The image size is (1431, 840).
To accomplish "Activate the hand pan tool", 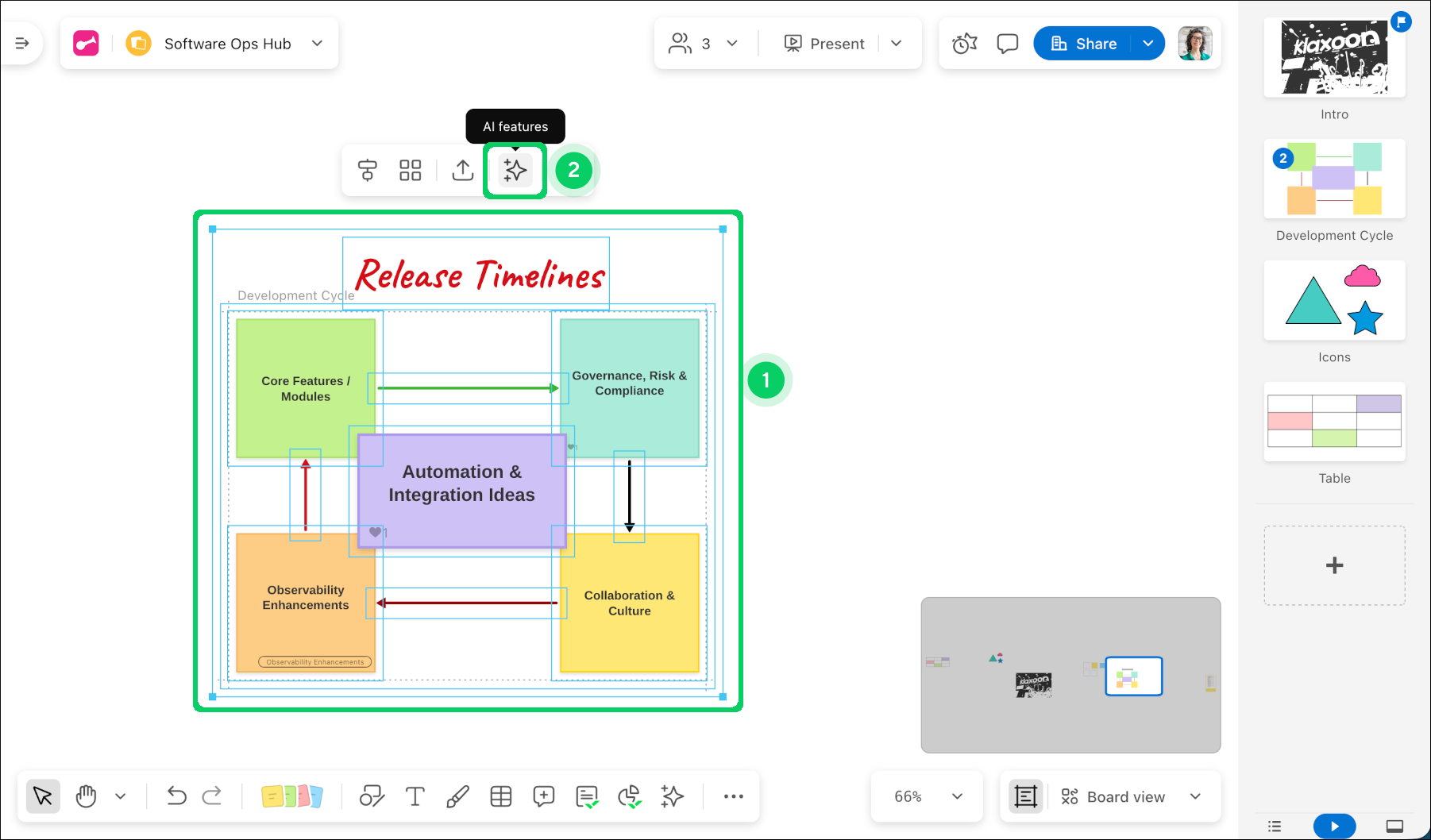I will 86,796.
